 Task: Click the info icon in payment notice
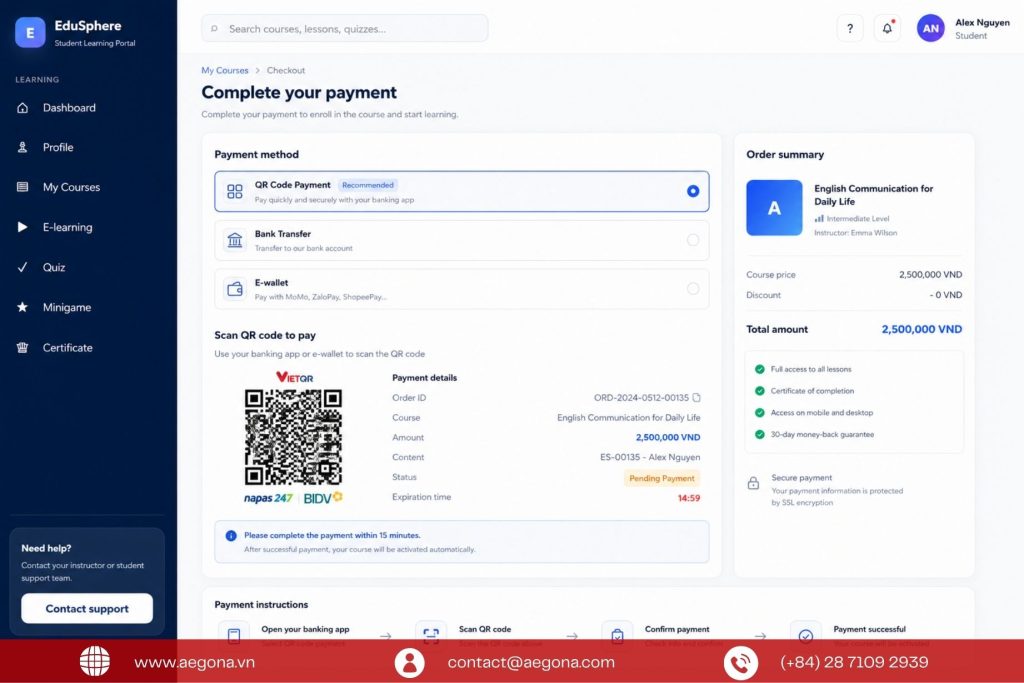[231, 536]
